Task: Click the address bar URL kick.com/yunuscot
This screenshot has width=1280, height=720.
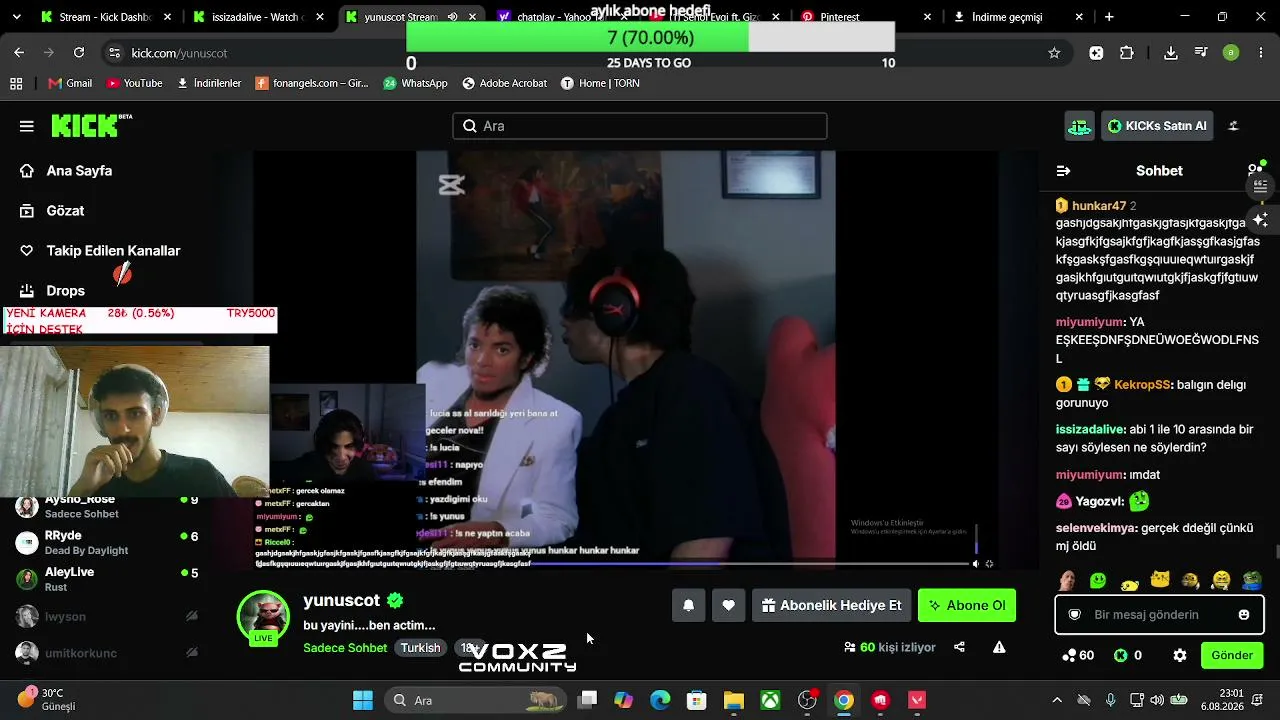Action: [179, 53]
